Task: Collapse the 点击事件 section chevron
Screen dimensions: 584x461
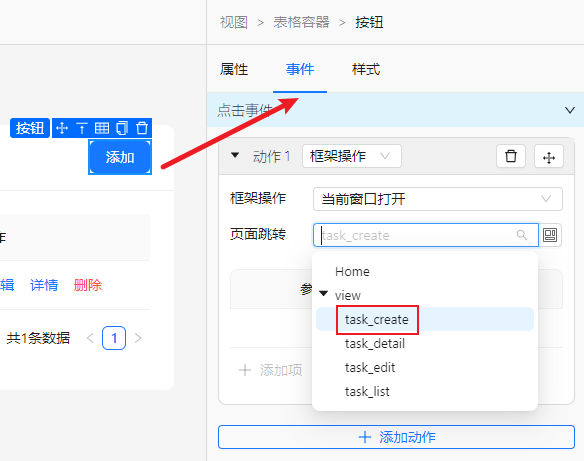Action: 569,110
